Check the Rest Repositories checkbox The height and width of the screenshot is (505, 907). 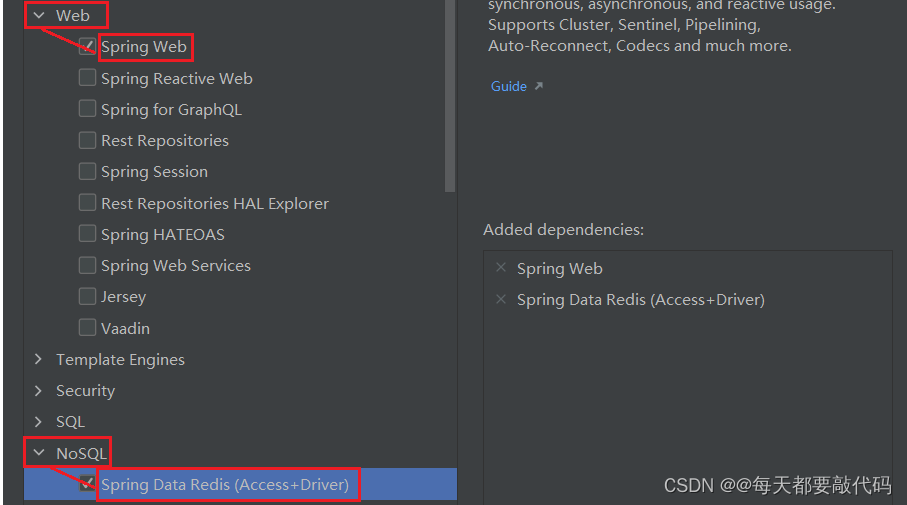87,140
